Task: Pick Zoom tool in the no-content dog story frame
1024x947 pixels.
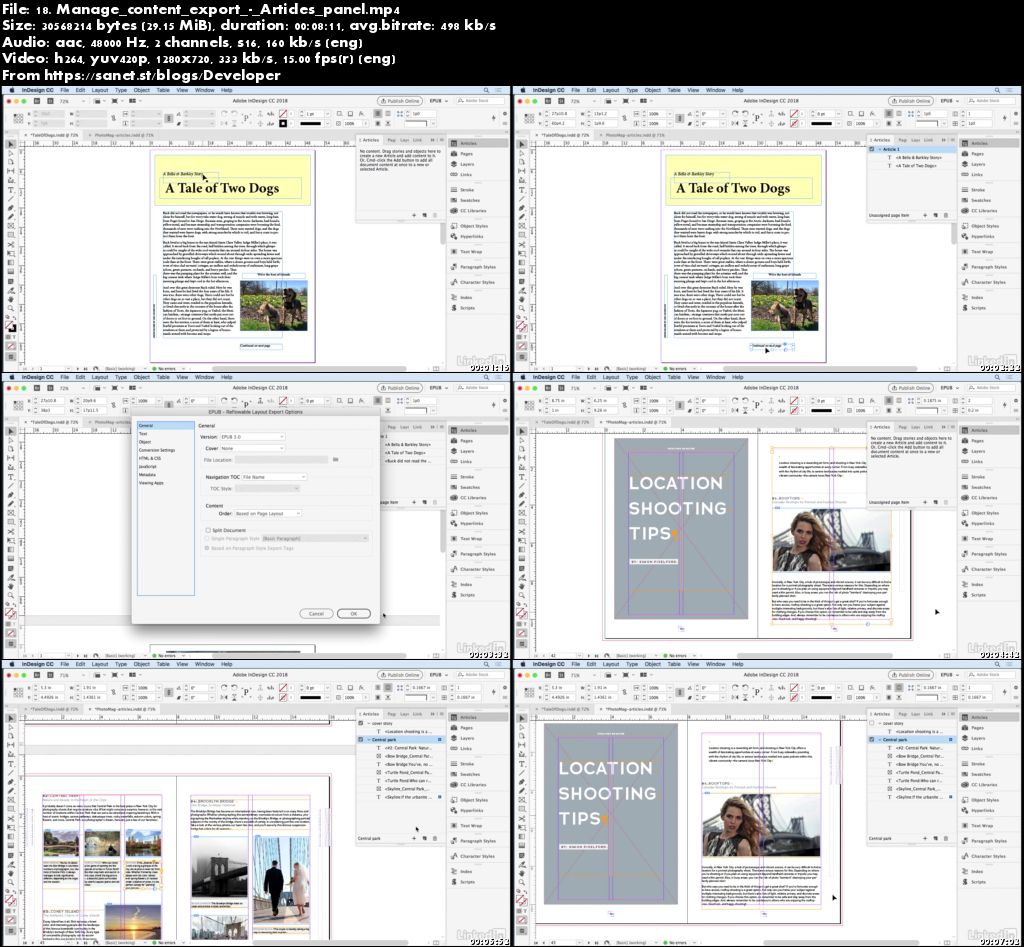Action: coord(10,308)
